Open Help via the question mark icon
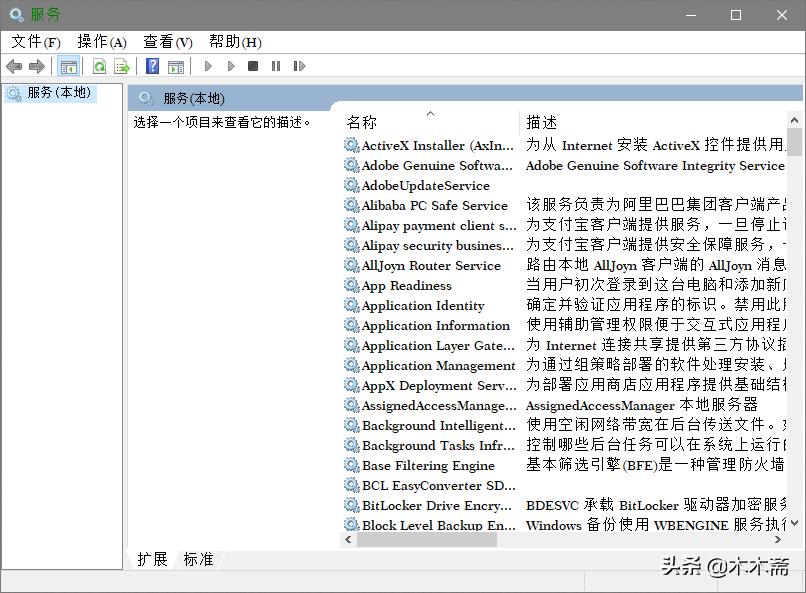 [153, 66]
